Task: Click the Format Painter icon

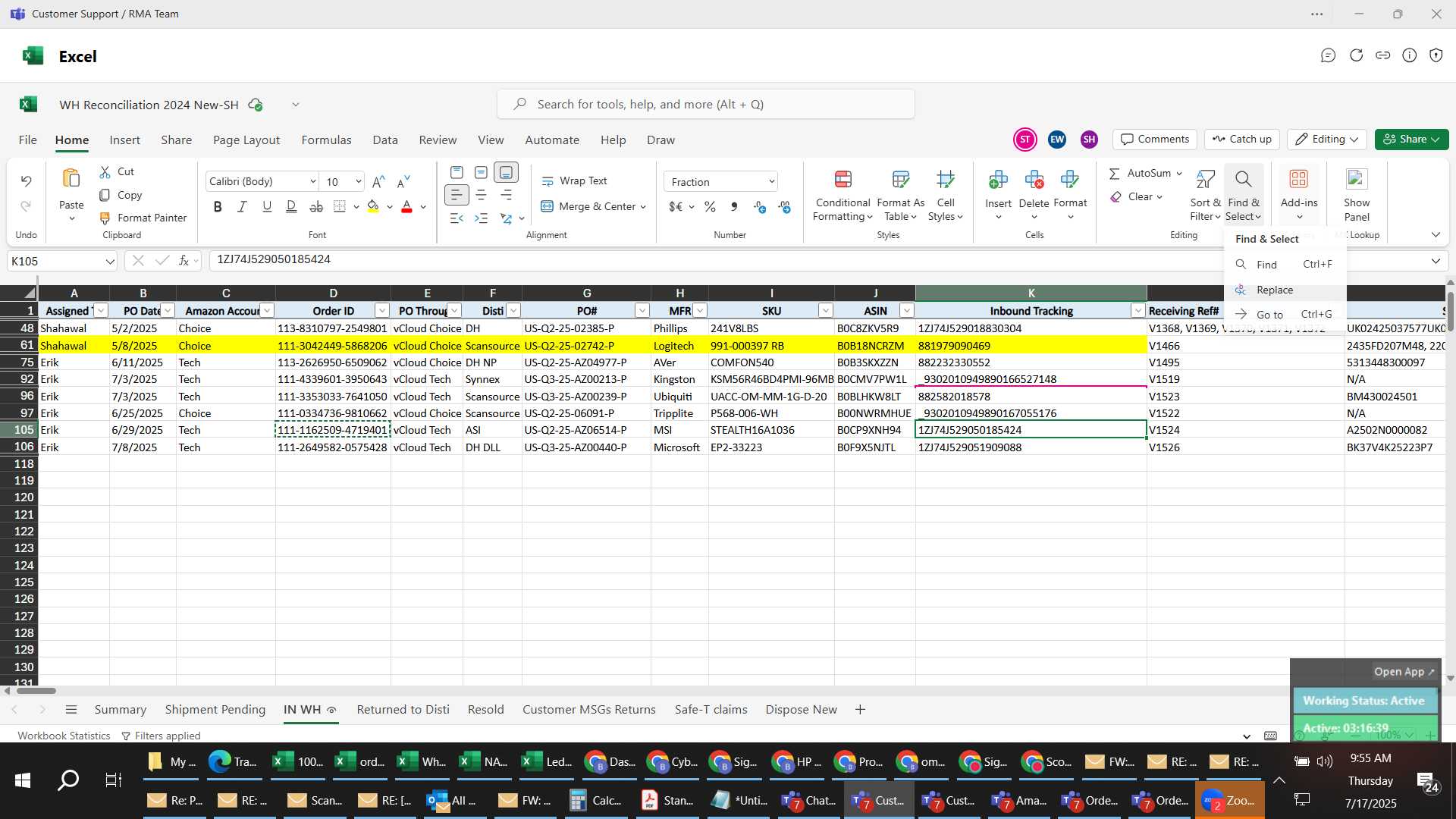Action: 105,218
